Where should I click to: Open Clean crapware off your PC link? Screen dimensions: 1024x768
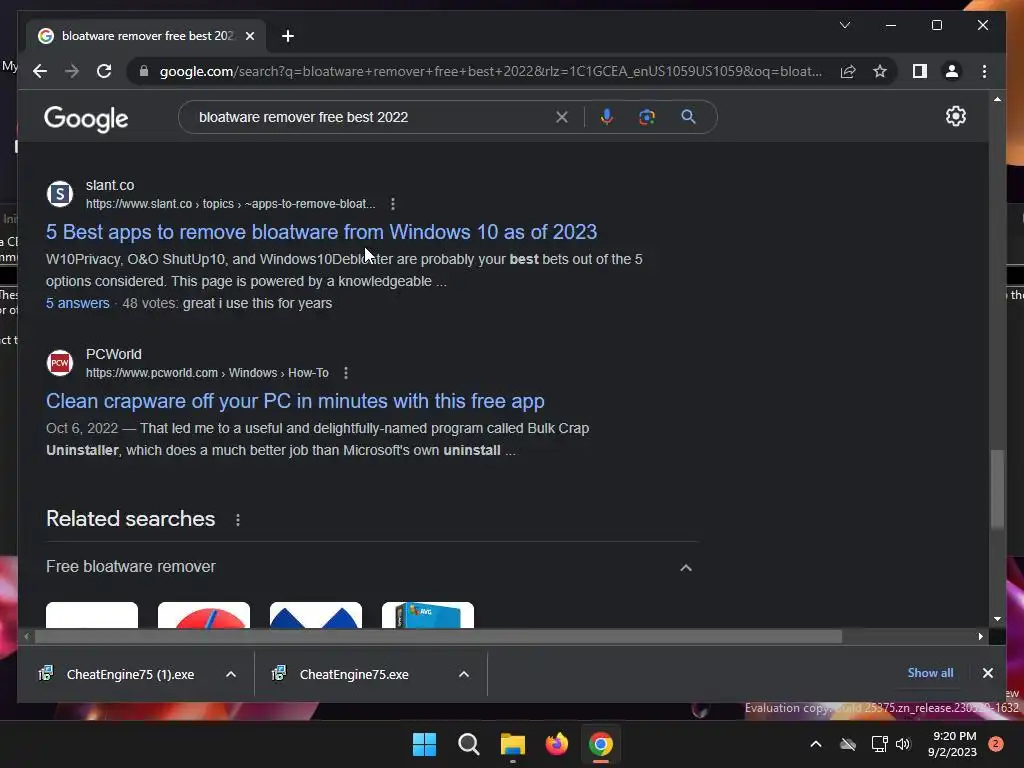295,401
